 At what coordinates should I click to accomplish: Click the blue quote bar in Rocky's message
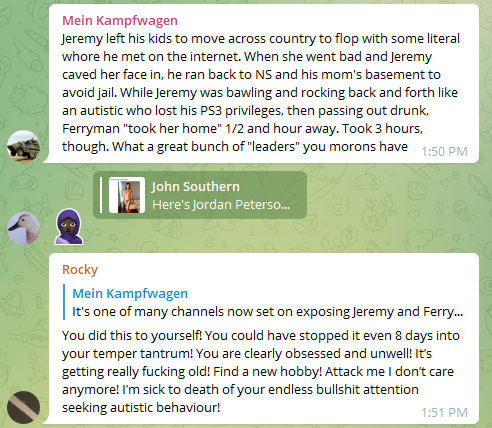tap(64, 302)
